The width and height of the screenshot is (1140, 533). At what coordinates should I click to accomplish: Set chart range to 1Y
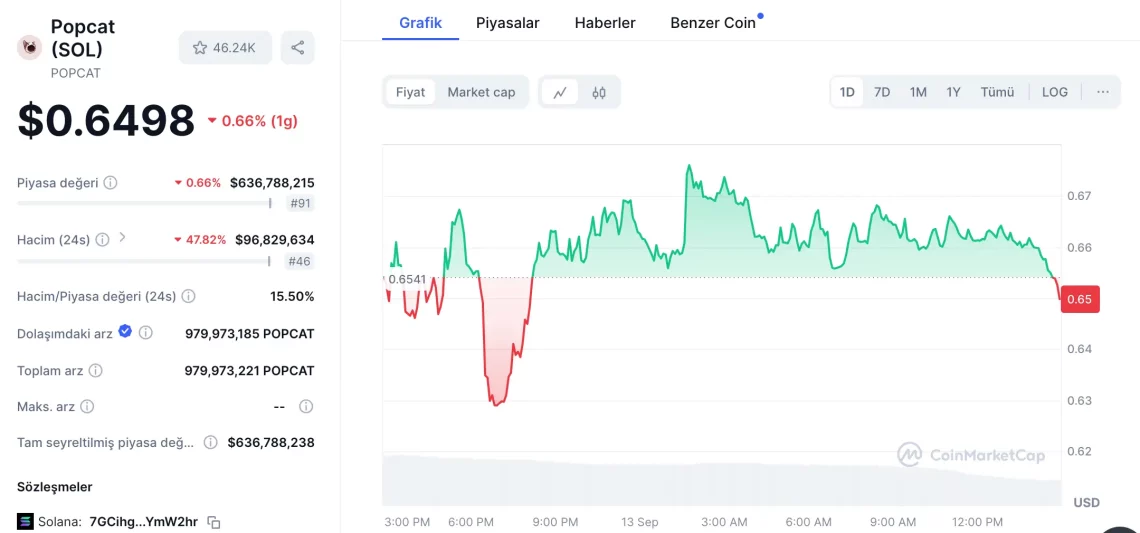[953, 92]
